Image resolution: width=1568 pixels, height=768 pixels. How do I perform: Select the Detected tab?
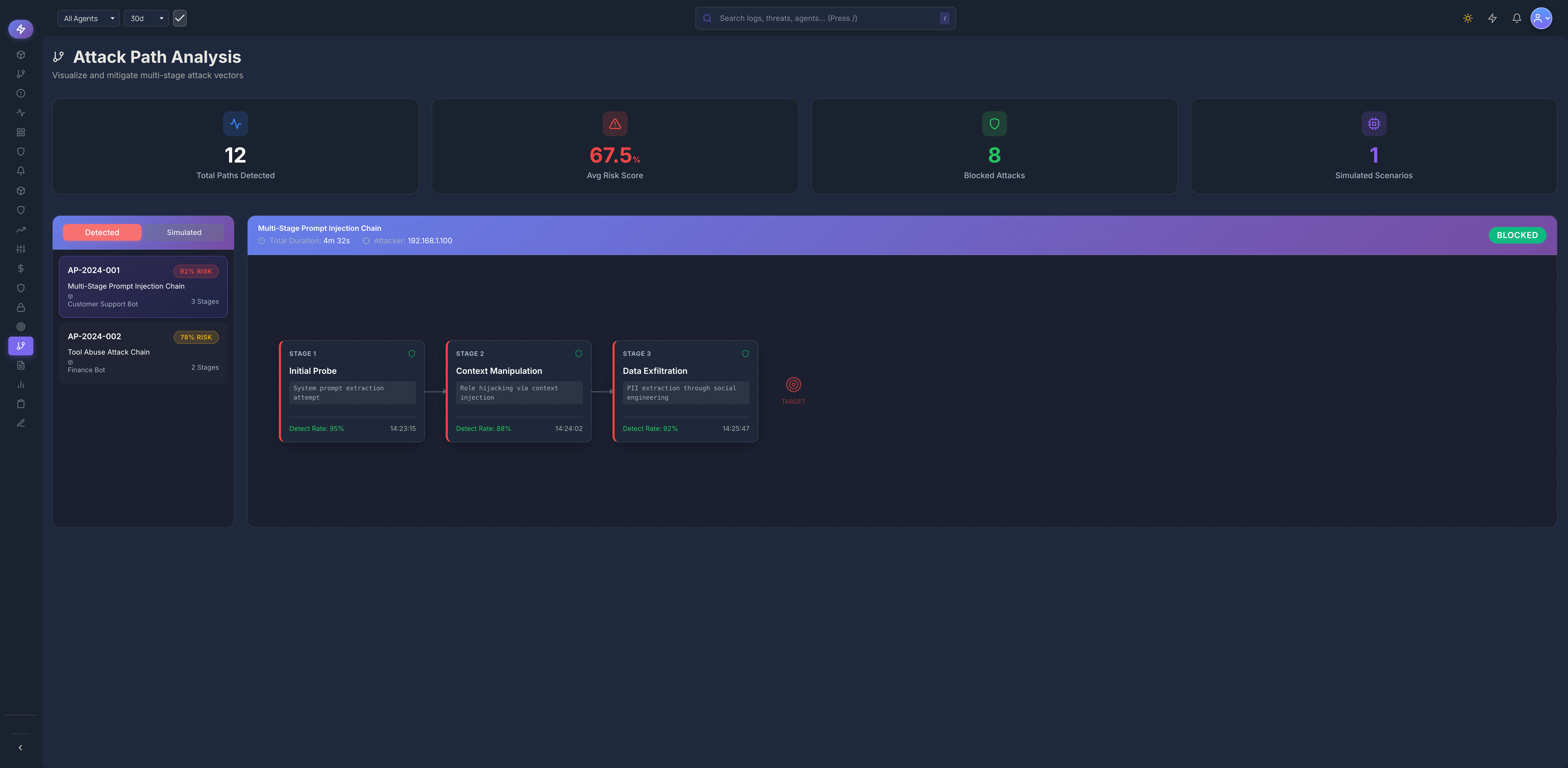point(102,232)
